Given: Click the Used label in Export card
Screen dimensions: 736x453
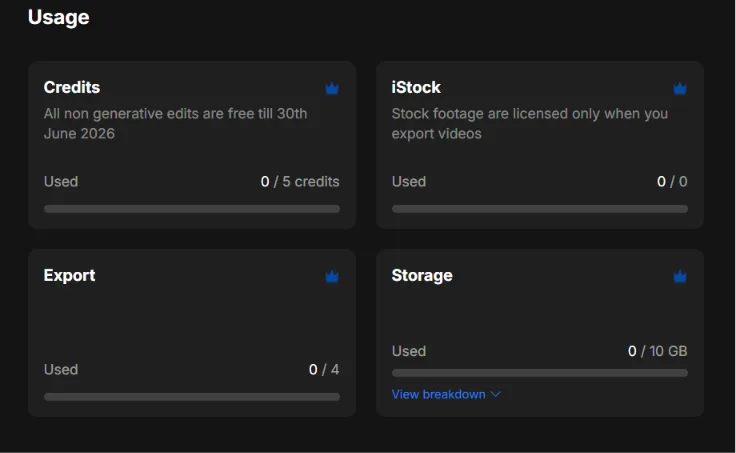Looking at the screenshot, I should tap(61, 370).
